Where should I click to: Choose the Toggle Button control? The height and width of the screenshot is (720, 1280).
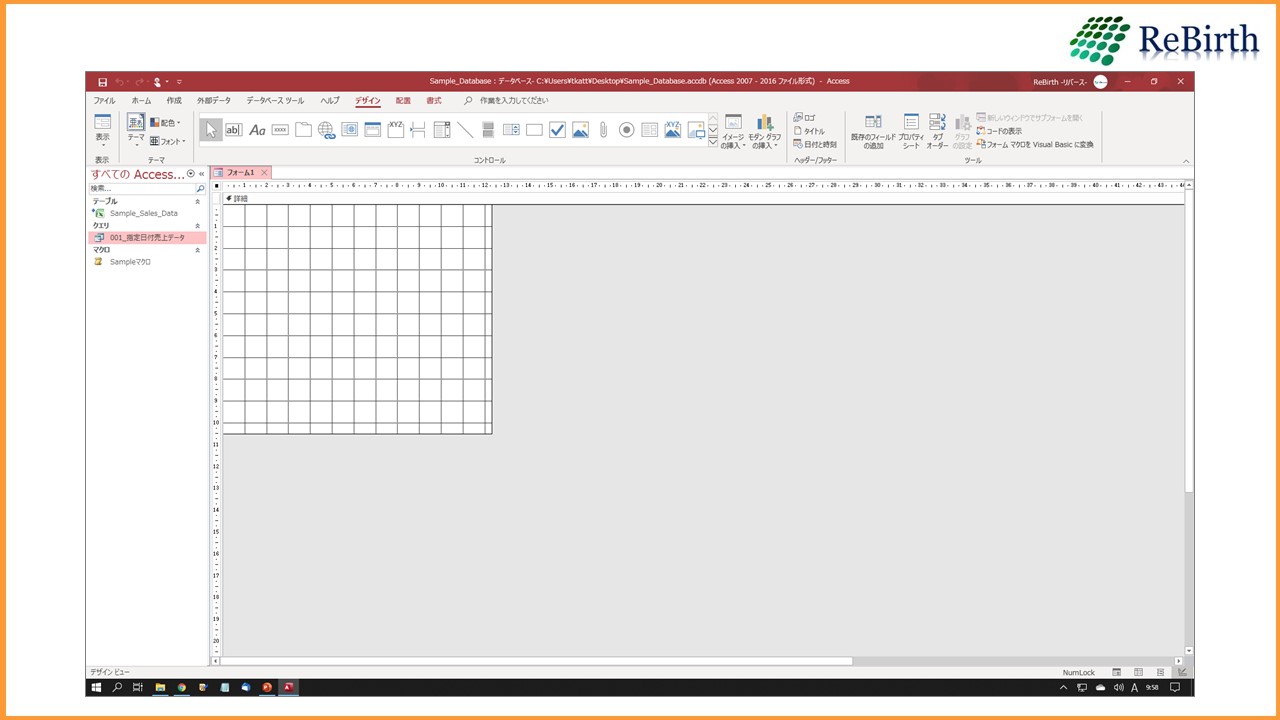[488, 130]
